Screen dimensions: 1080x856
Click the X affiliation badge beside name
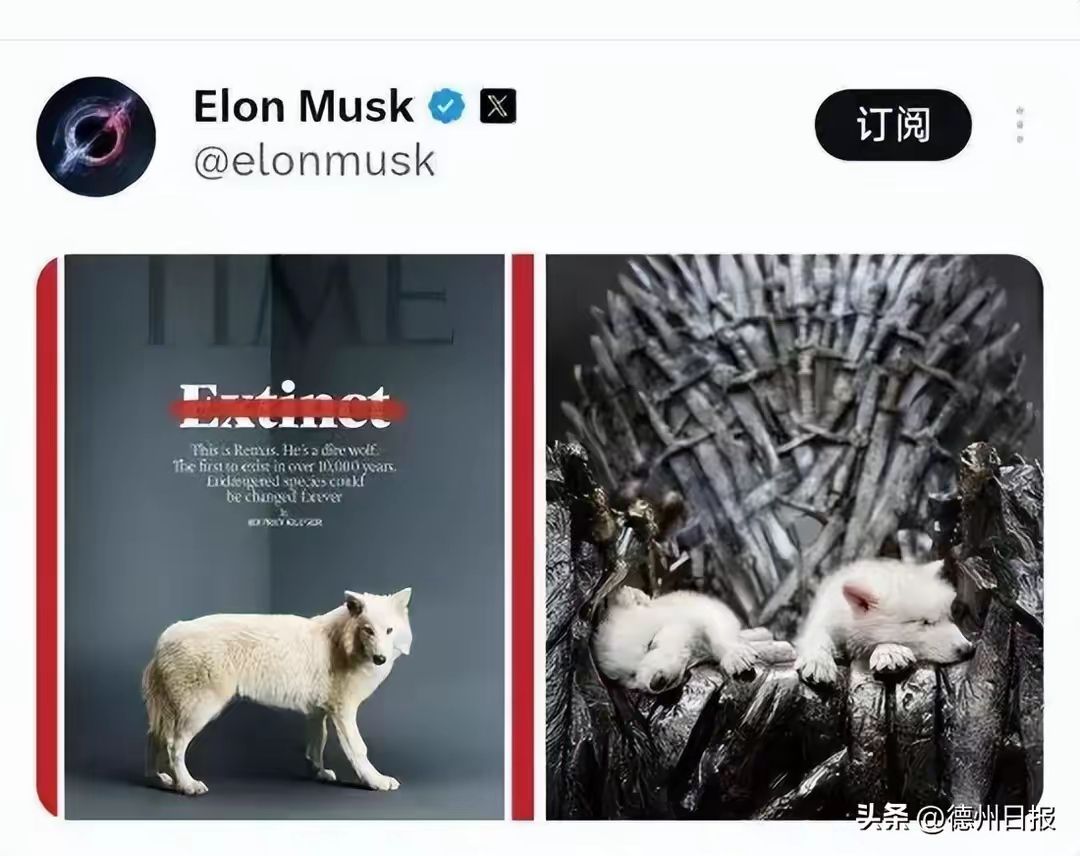click(x=497, y=106)
